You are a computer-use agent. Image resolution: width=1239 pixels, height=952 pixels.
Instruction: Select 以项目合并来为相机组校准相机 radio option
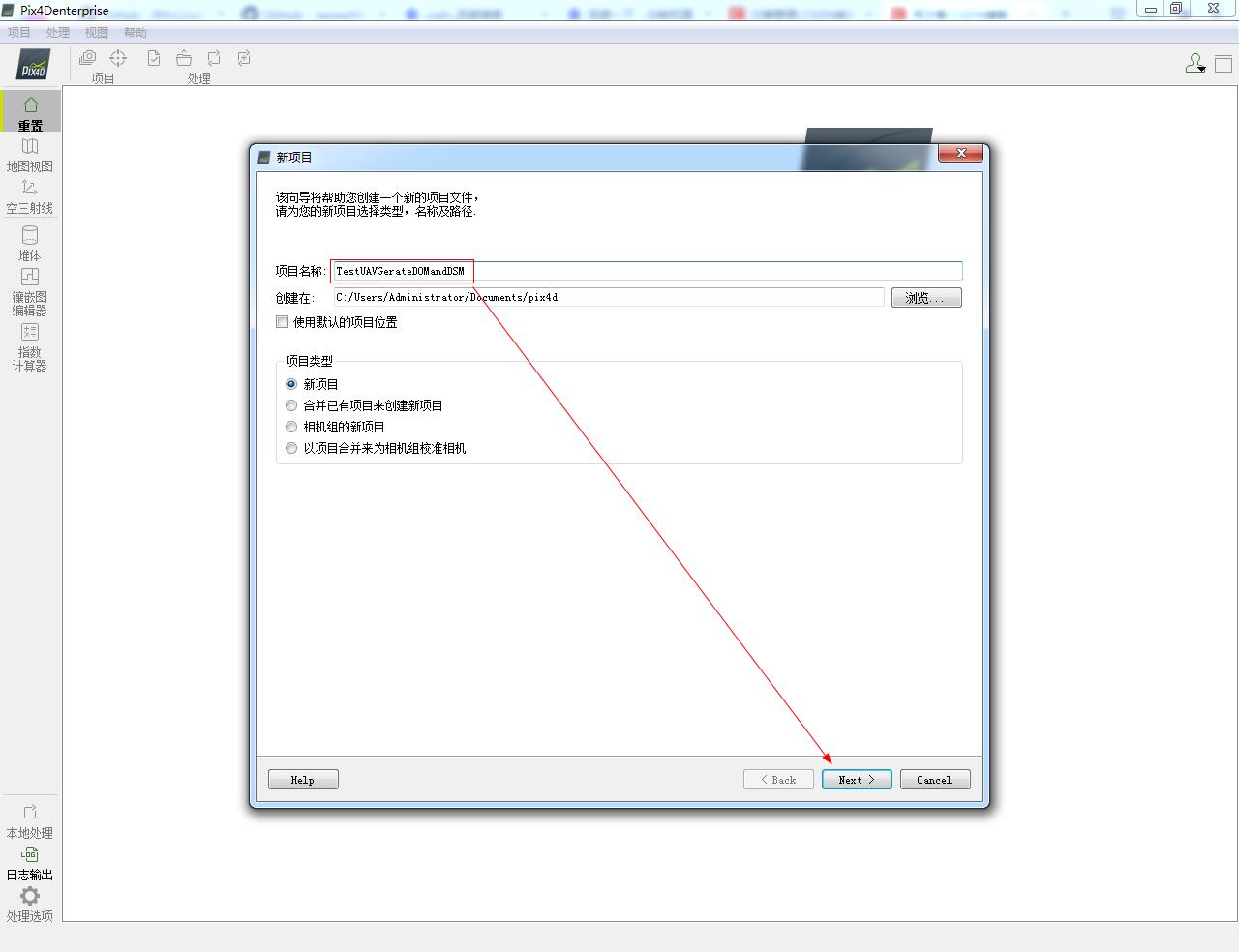point(291,448)
